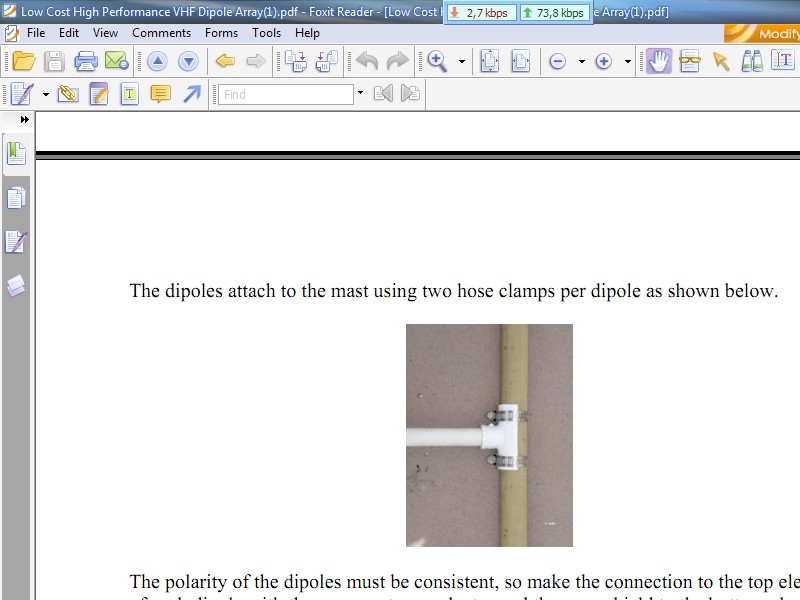Open dropdown next to zoom in button
Viewport: 800px width, 600px height.
click(x=628, y=62)
